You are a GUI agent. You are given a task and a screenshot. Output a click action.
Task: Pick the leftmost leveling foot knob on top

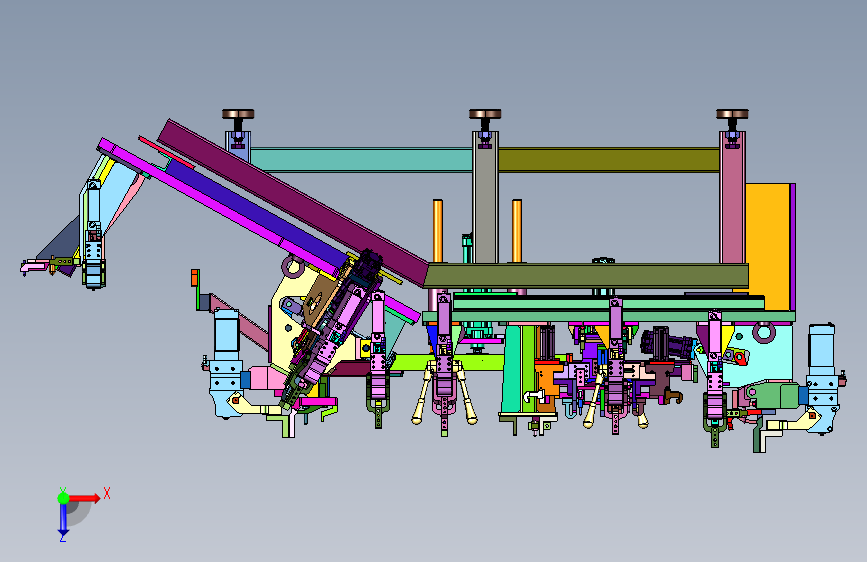click(x=238, y=115)
